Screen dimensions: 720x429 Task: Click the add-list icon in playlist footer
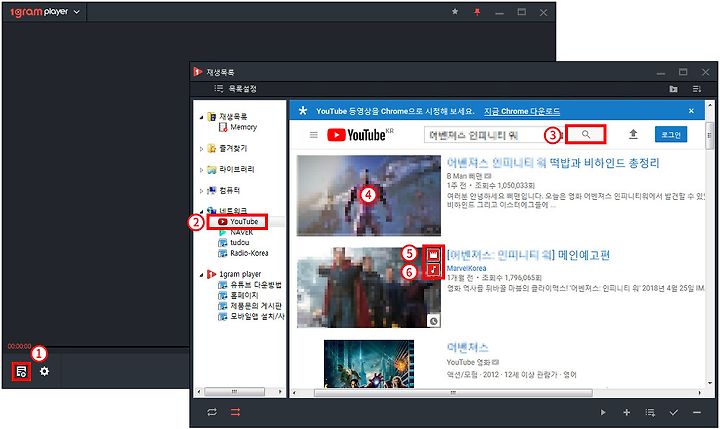(650, 412)
